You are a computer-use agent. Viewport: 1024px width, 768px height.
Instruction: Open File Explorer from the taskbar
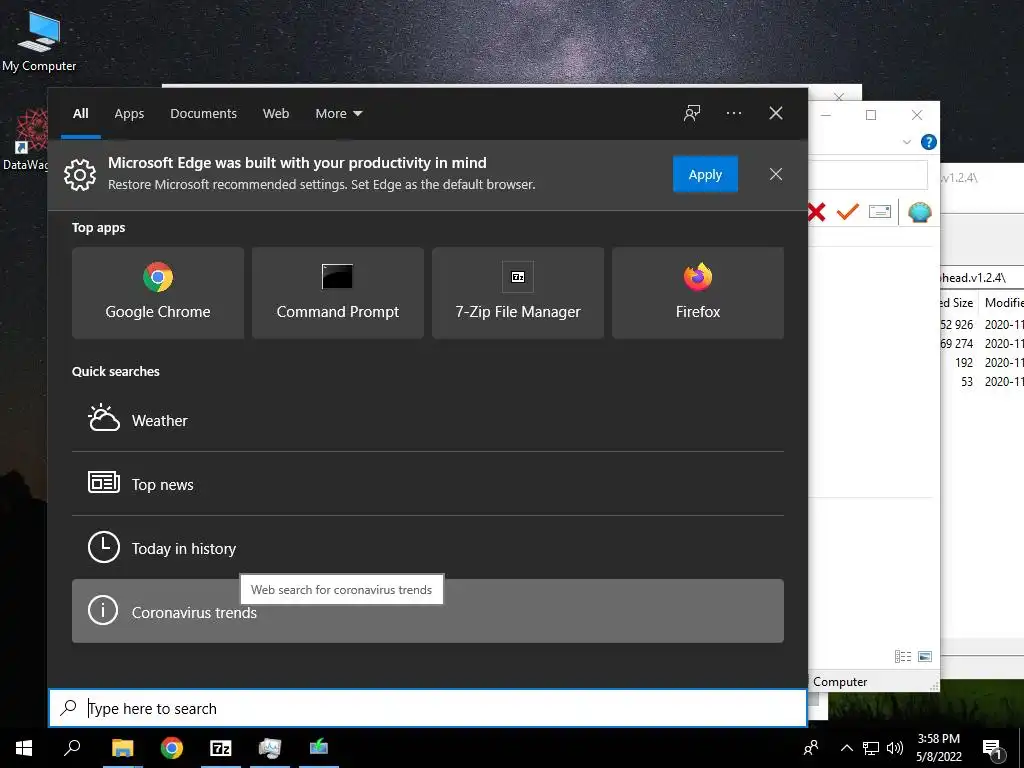coord(122,748)
